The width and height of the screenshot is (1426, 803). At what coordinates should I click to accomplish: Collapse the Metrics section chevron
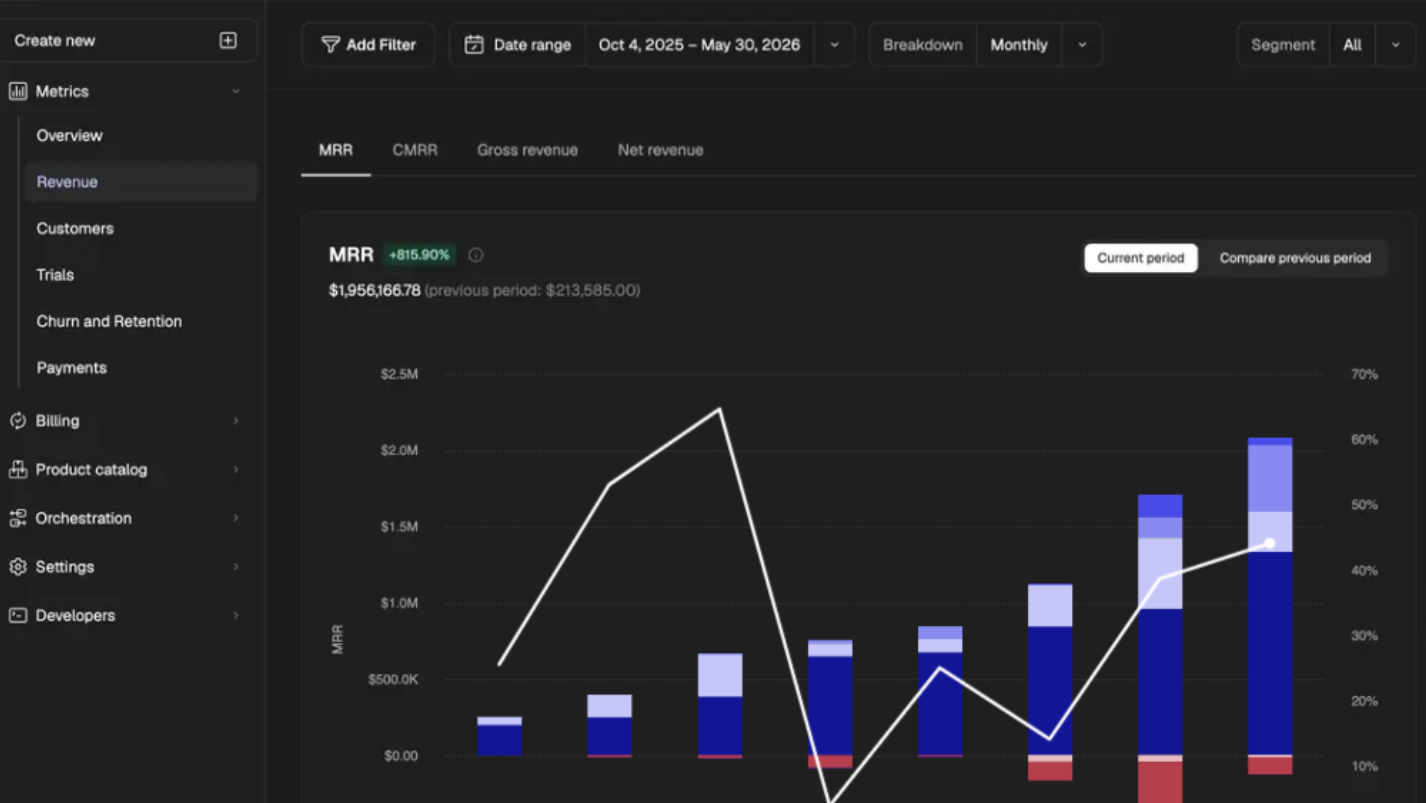point(236,91)
